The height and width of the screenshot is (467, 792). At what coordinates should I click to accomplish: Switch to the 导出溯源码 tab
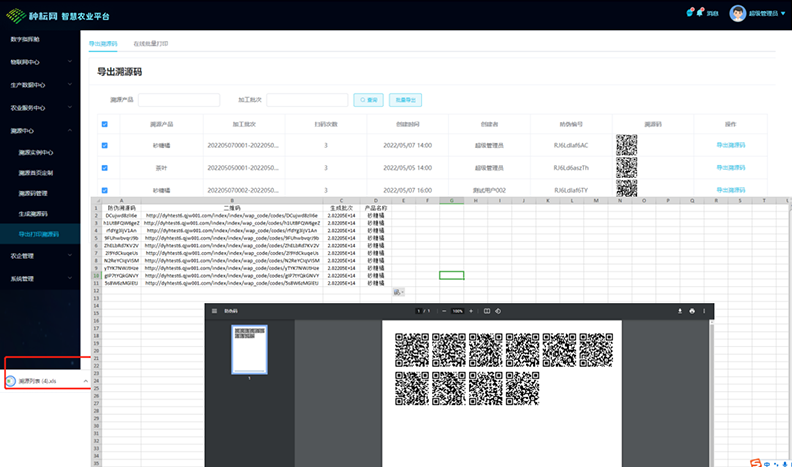click(103, 43)
